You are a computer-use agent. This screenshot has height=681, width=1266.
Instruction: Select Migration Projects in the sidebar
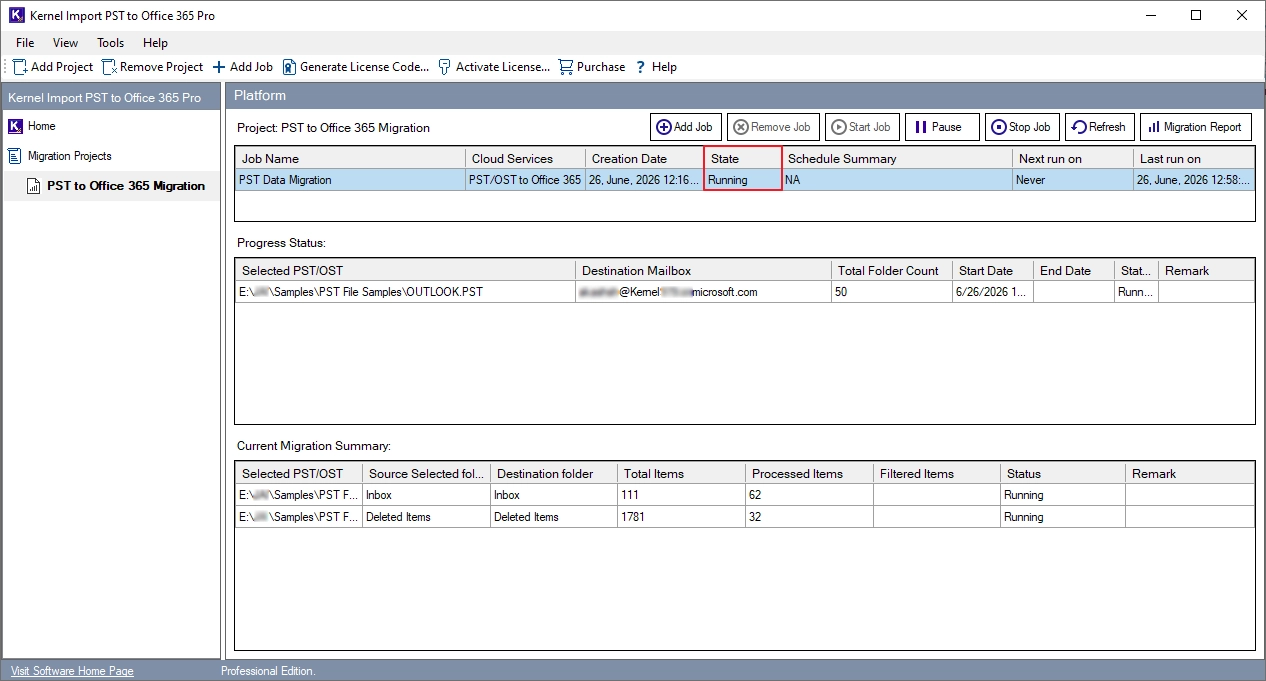click(x=70, y=156)
